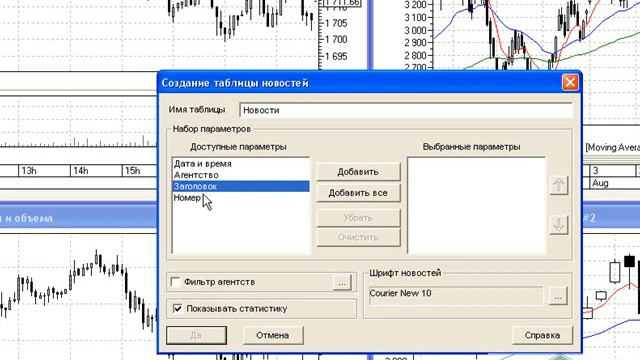Move selected parameter up with arrow
The height and width of the screenshot is (360, 640).
[x=559, y=185]
